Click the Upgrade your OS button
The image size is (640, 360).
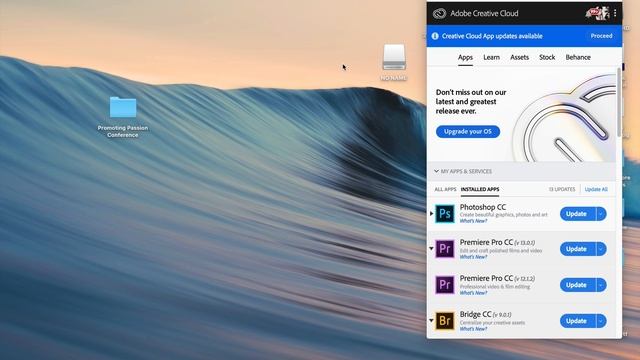point(468,131)
